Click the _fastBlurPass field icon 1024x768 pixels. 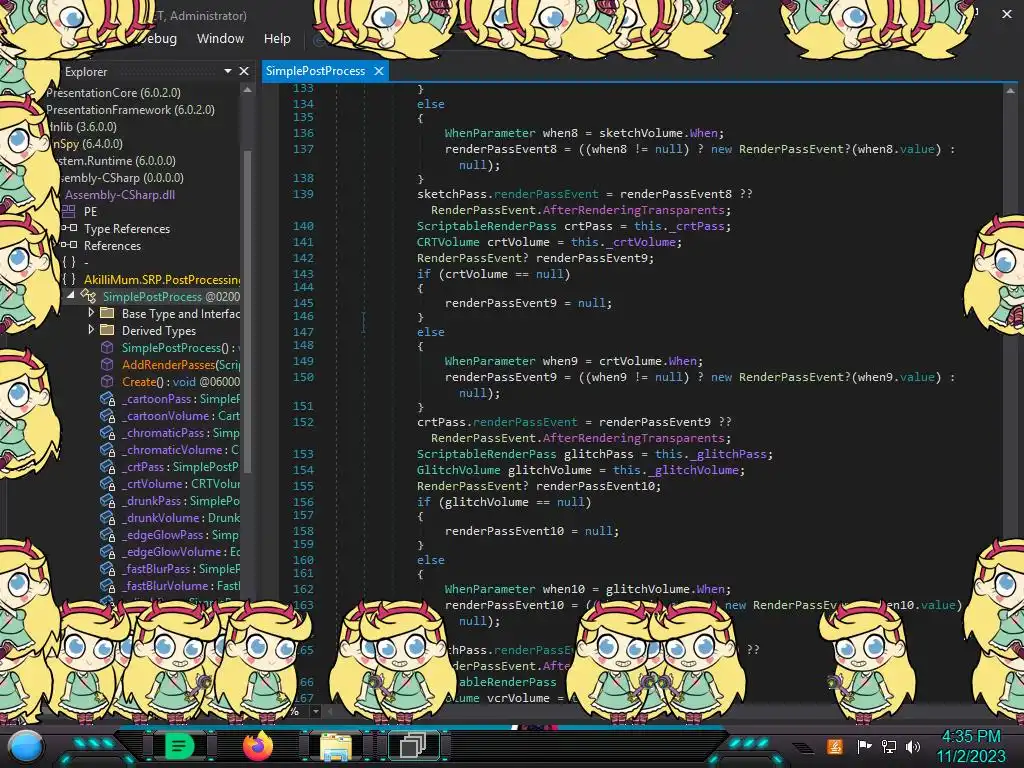pos(107,568)
